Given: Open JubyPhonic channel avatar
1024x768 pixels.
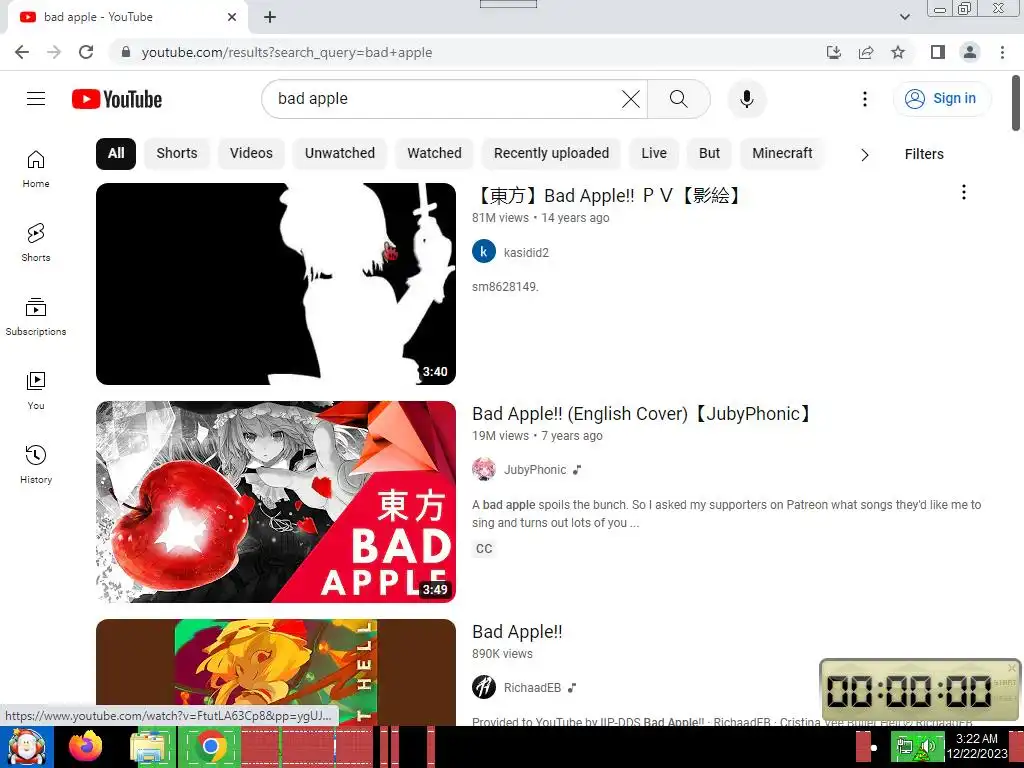Looking at the screenshot, I should click(484, 470).
